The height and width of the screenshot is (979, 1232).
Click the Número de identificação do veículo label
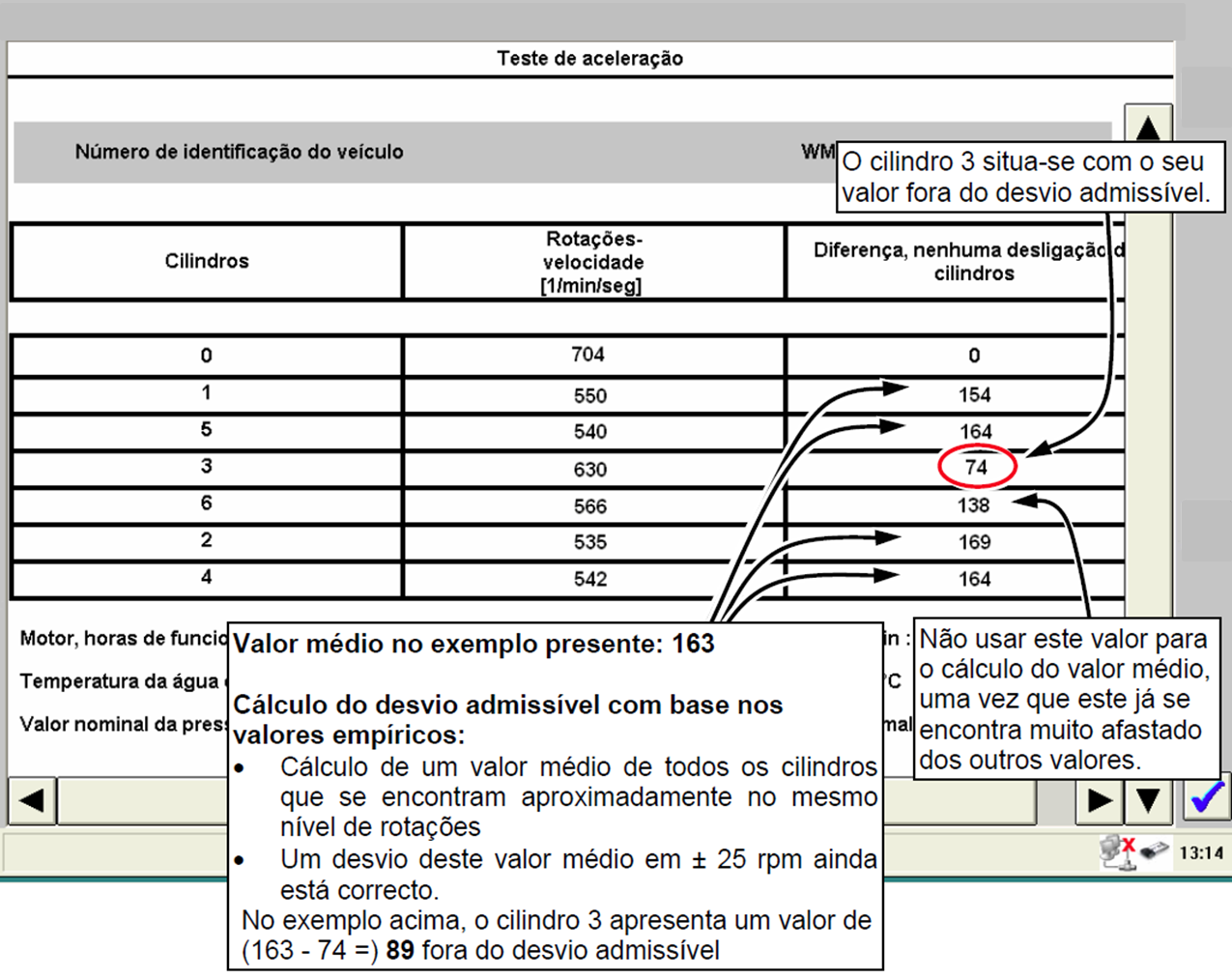point(239,152)
